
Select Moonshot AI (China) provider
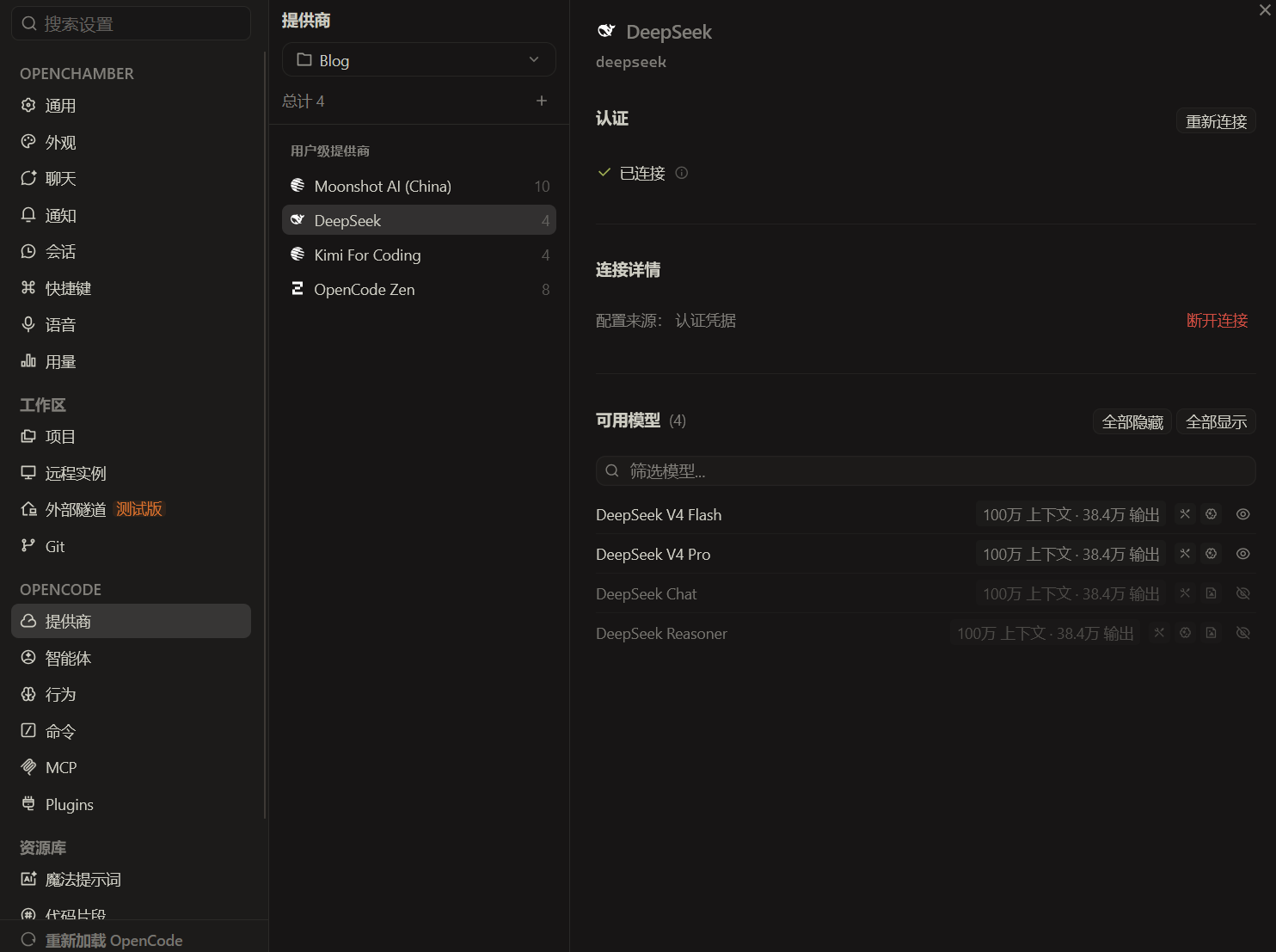pyautogui.click(x=419, y=186)
